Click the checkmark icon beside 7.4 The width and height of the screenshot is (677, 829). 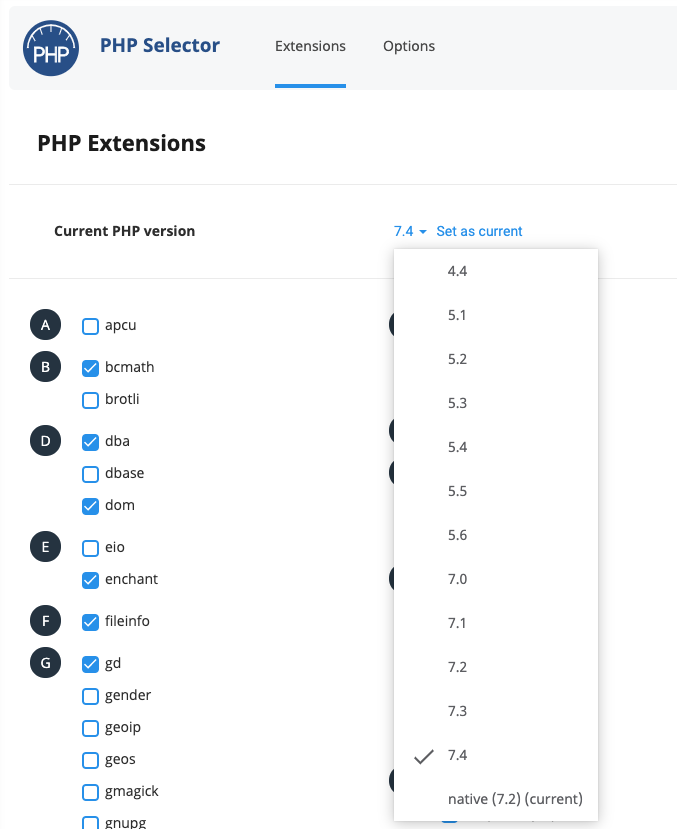pos(424,757)
